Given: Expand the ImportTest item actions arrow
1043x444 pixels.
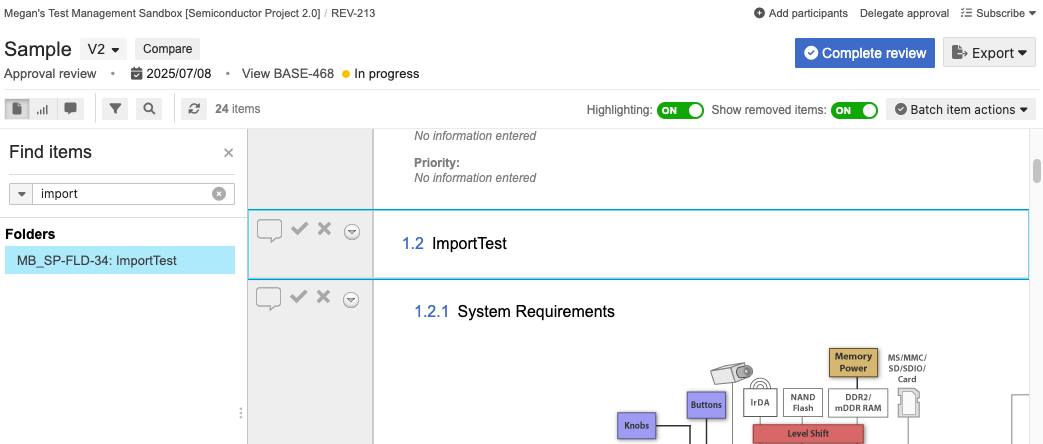Looking at the screenshot, I should [x=351, y=232].
